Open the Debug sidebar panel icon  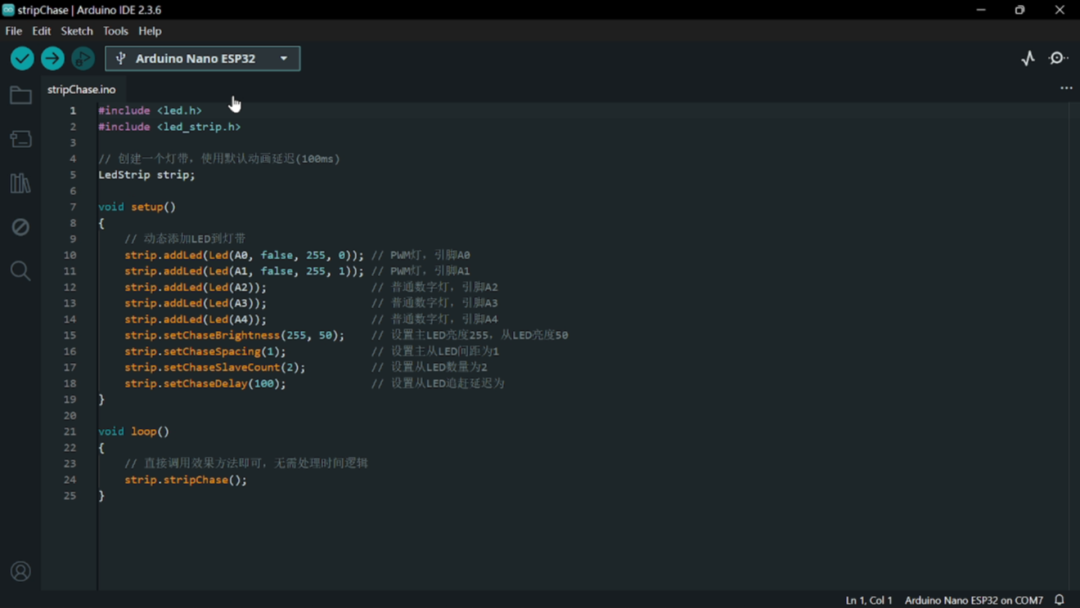(20, 227)
